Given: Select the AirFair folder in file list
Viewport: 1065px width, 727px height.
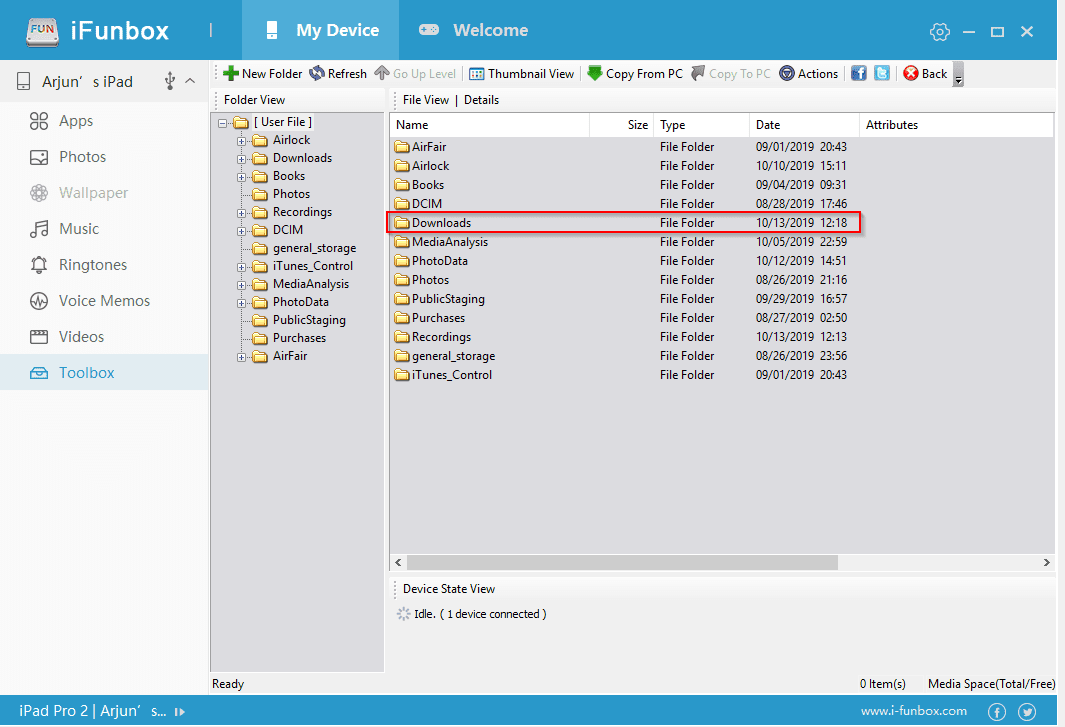Looking at the screenshot, I should coord(624,147).
